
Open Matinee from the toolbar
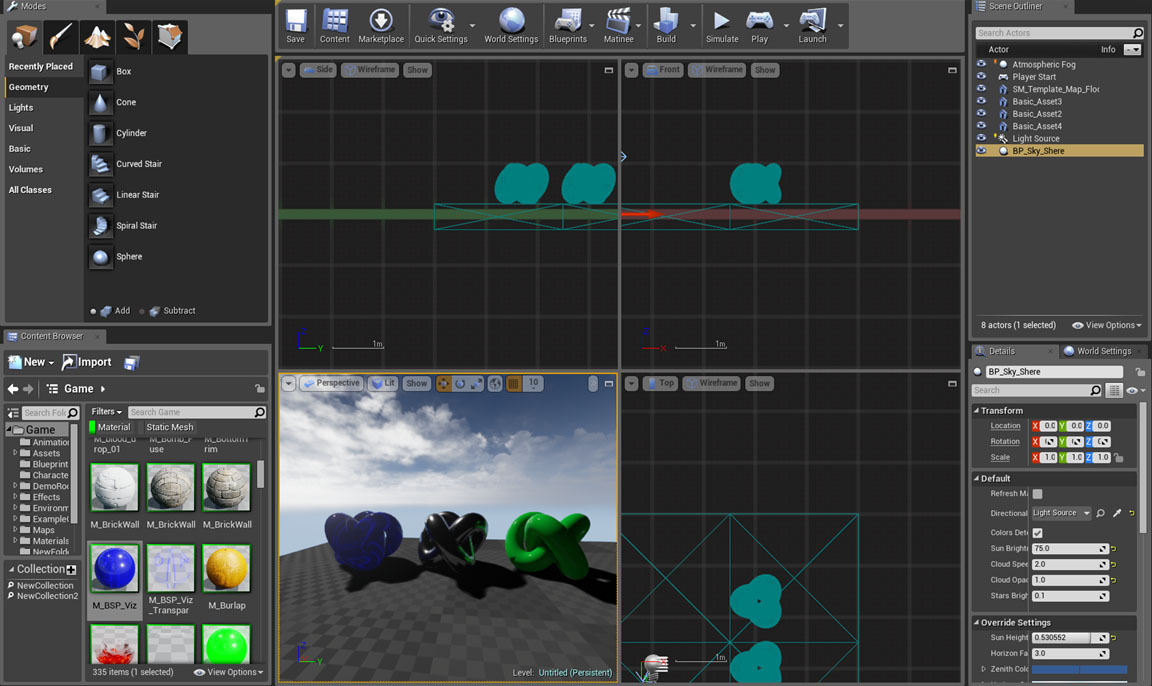click(620, 22)
